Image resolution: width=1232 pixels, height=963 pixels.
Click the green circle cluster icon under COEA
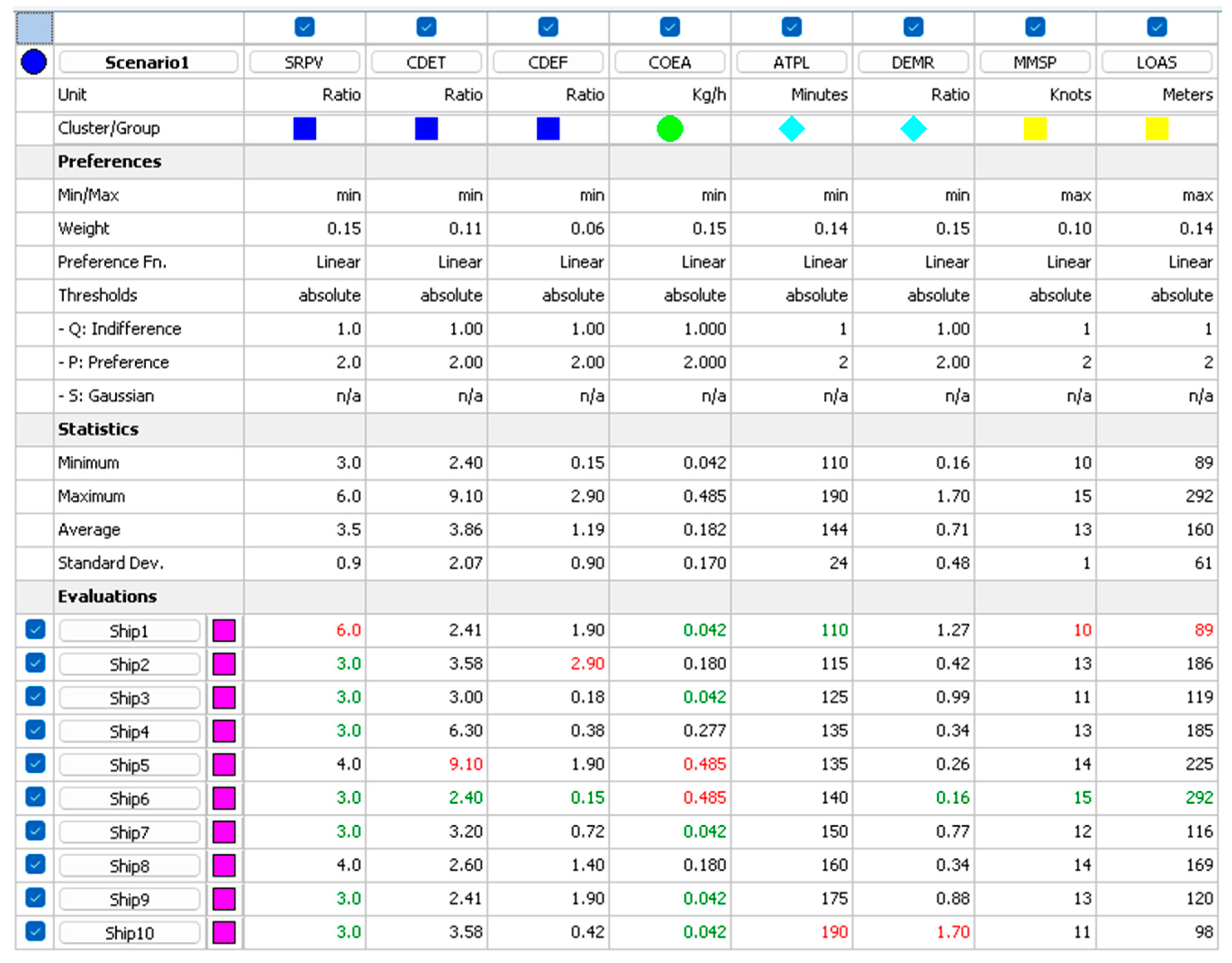point(670,129)
